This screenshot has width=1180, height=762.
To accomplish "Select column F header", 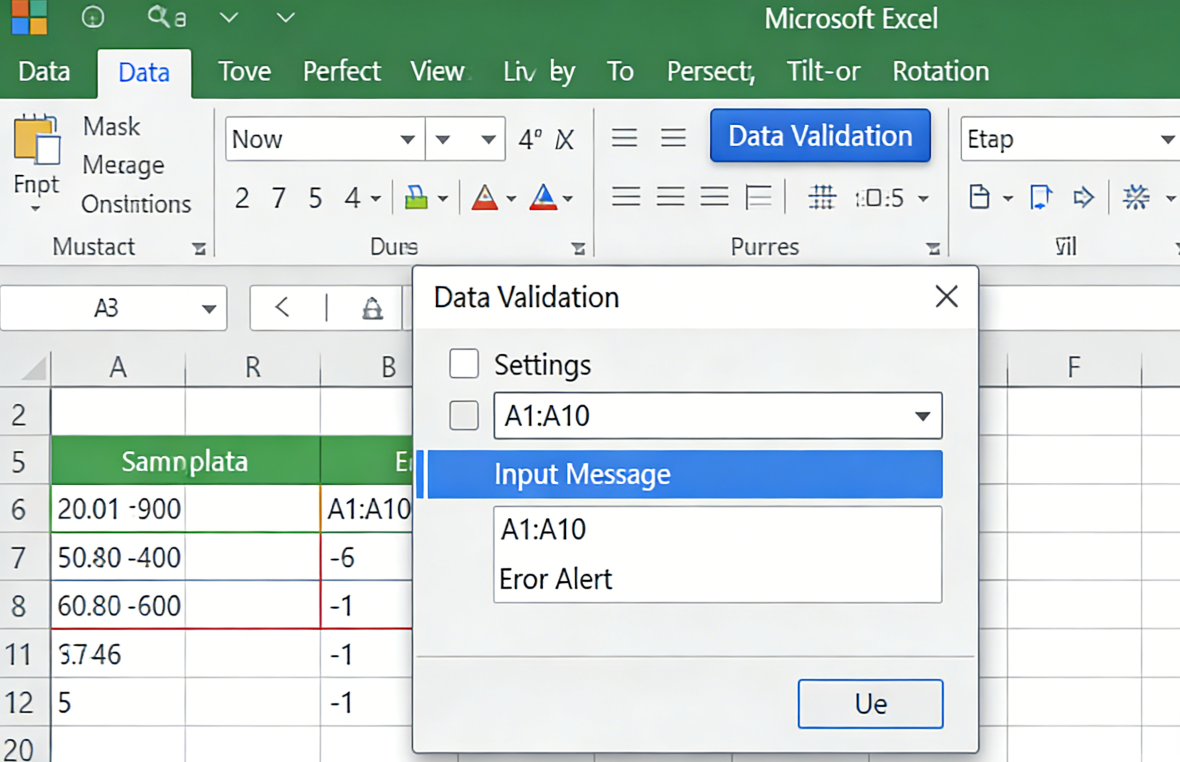I will pyautogui.click(x=1074, y=368).
